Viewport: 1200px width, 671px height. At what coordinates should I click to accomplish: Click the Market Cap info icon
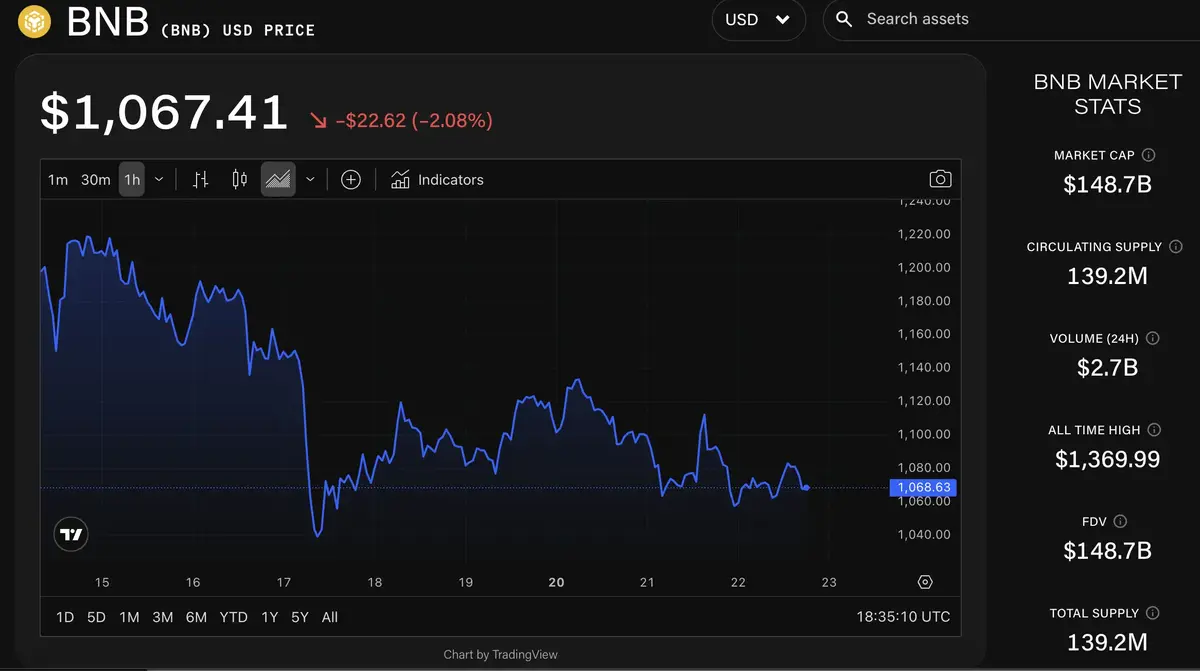coord(1148,155)
